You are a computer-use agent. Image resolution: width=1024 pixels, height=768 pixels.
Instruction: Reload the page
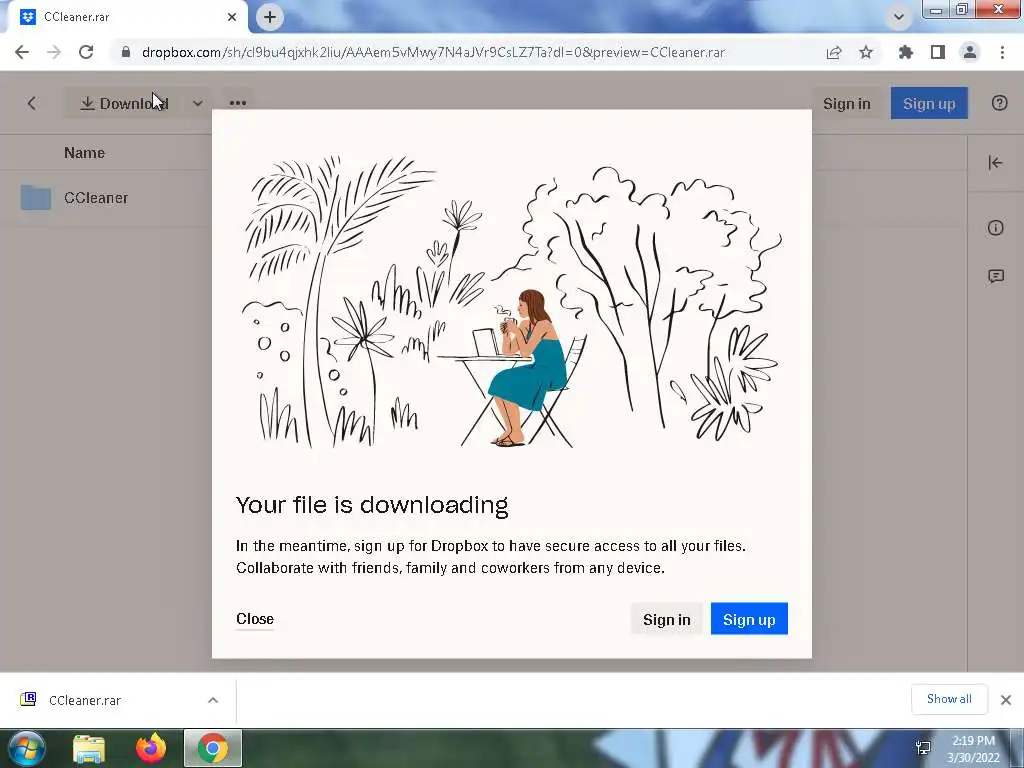pyautogui.click(x=86, y=52)
